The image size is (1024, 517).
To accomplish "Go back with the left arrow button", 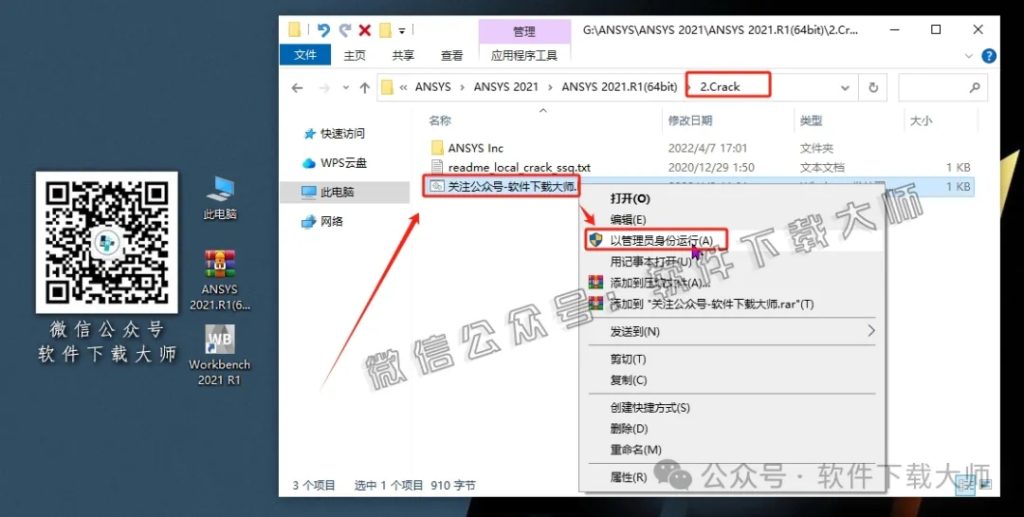I will point(297,87).
